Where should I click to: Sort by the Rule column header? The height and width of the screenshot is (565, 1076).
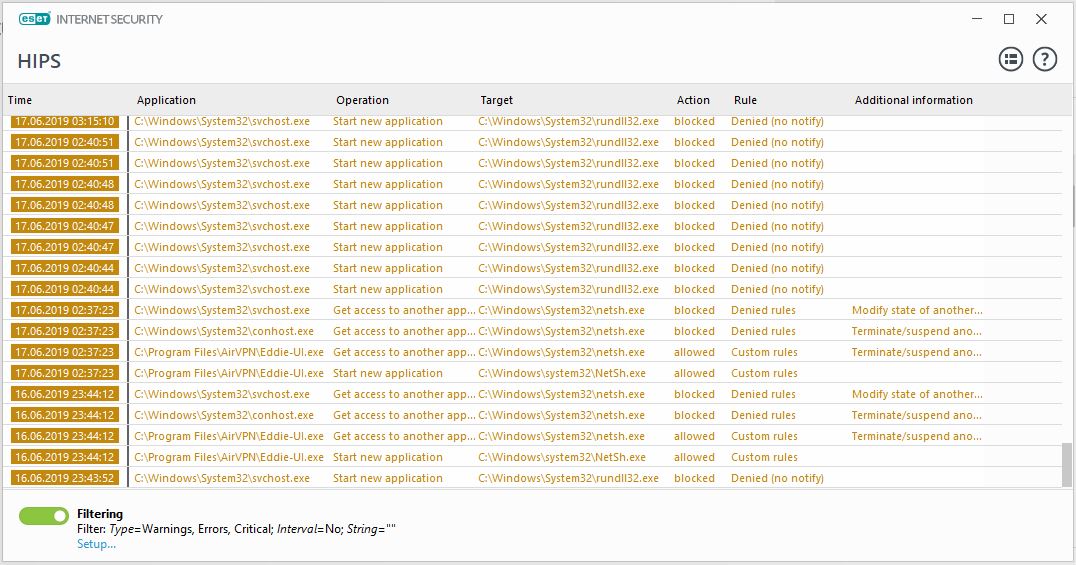coord(745,100)
